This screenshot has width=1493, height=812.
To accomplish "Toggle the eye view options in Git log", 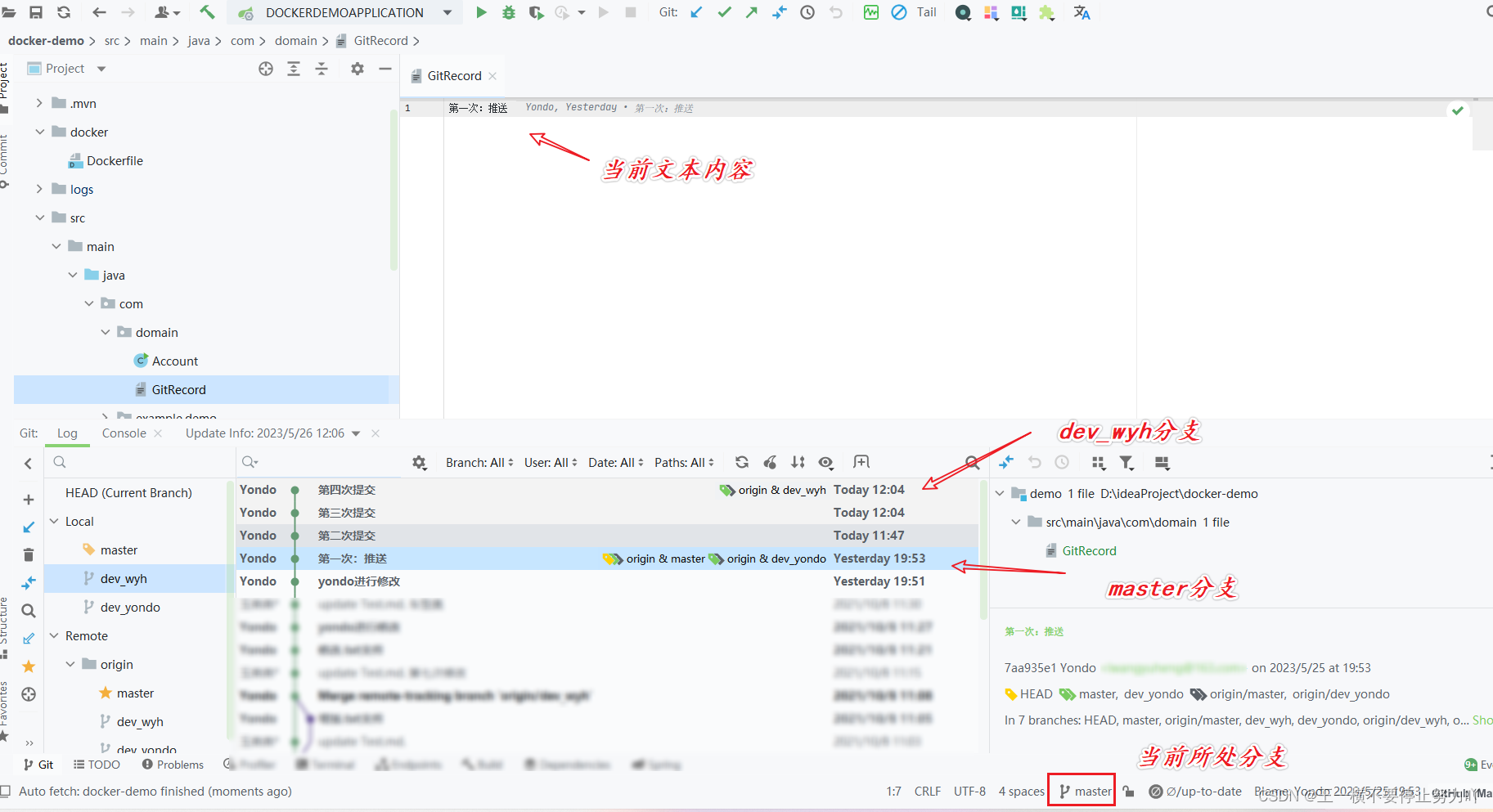I will tap(826, 462).
